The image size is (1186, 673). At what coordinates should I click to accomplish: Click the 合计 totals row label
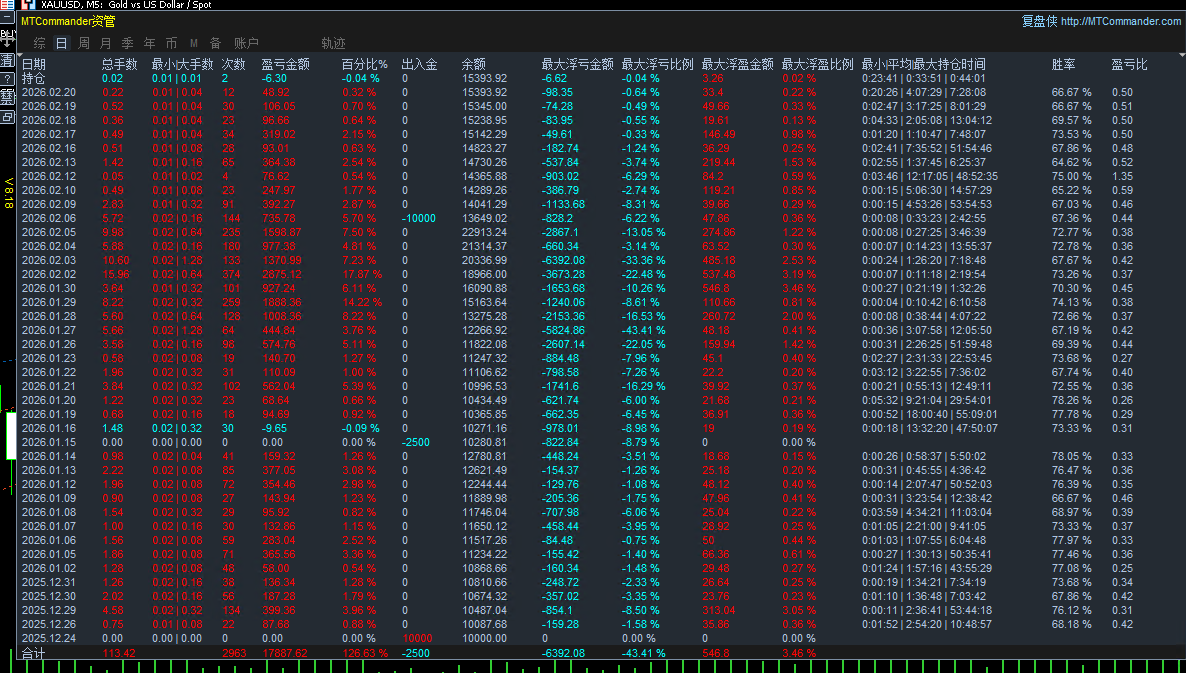[x=33, y=653]
